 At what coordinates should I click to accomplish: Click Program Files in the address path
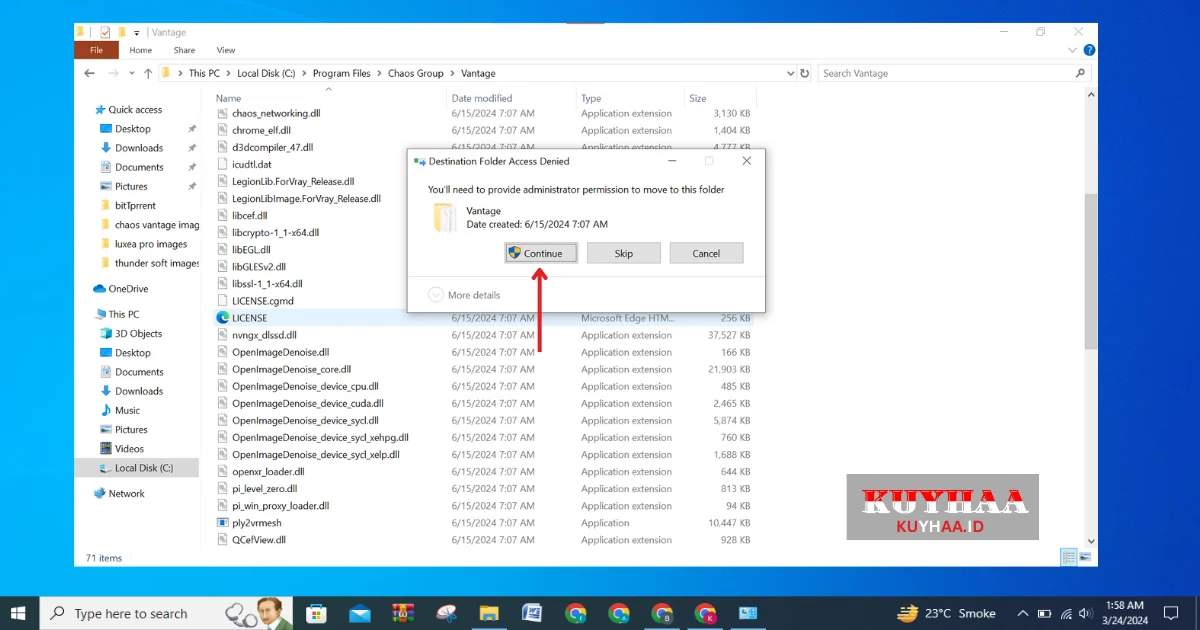coord(341,73)
